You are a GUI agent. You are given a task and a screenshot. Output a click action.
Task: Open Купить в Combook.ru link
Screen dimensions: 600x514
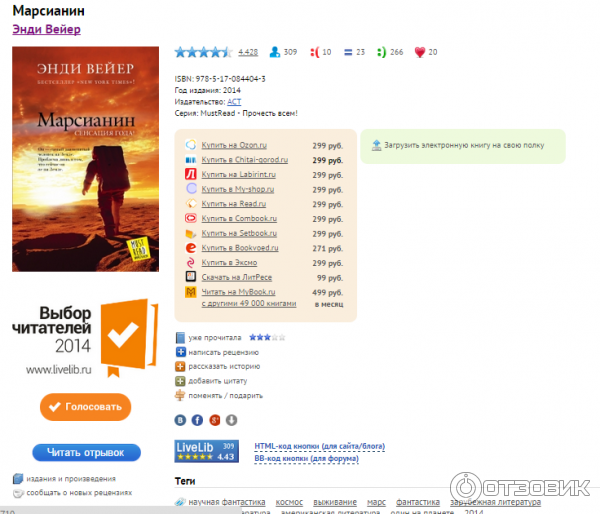(x=239, y=219)
